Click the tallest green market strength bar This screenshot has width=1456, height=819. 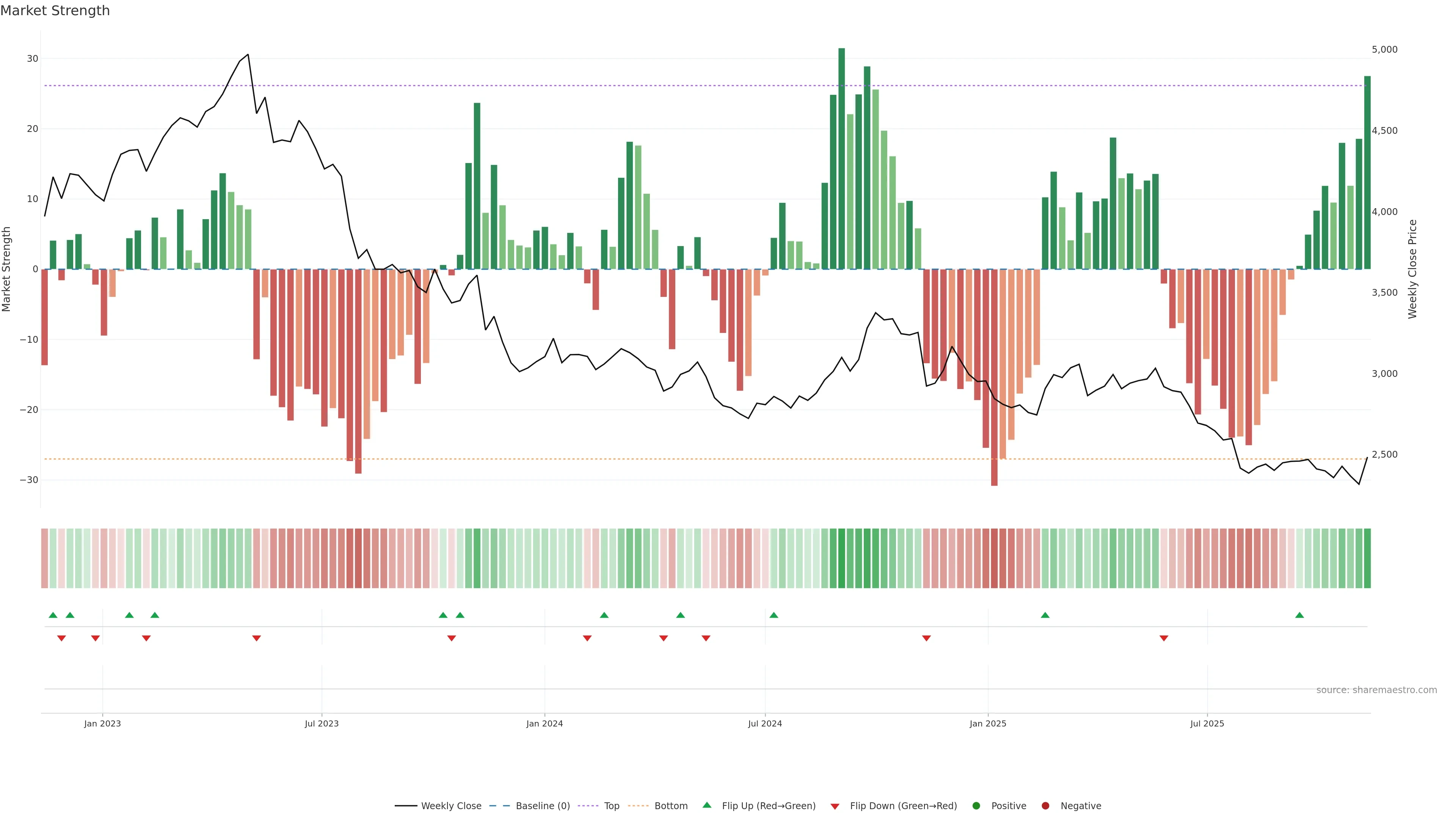842,158
